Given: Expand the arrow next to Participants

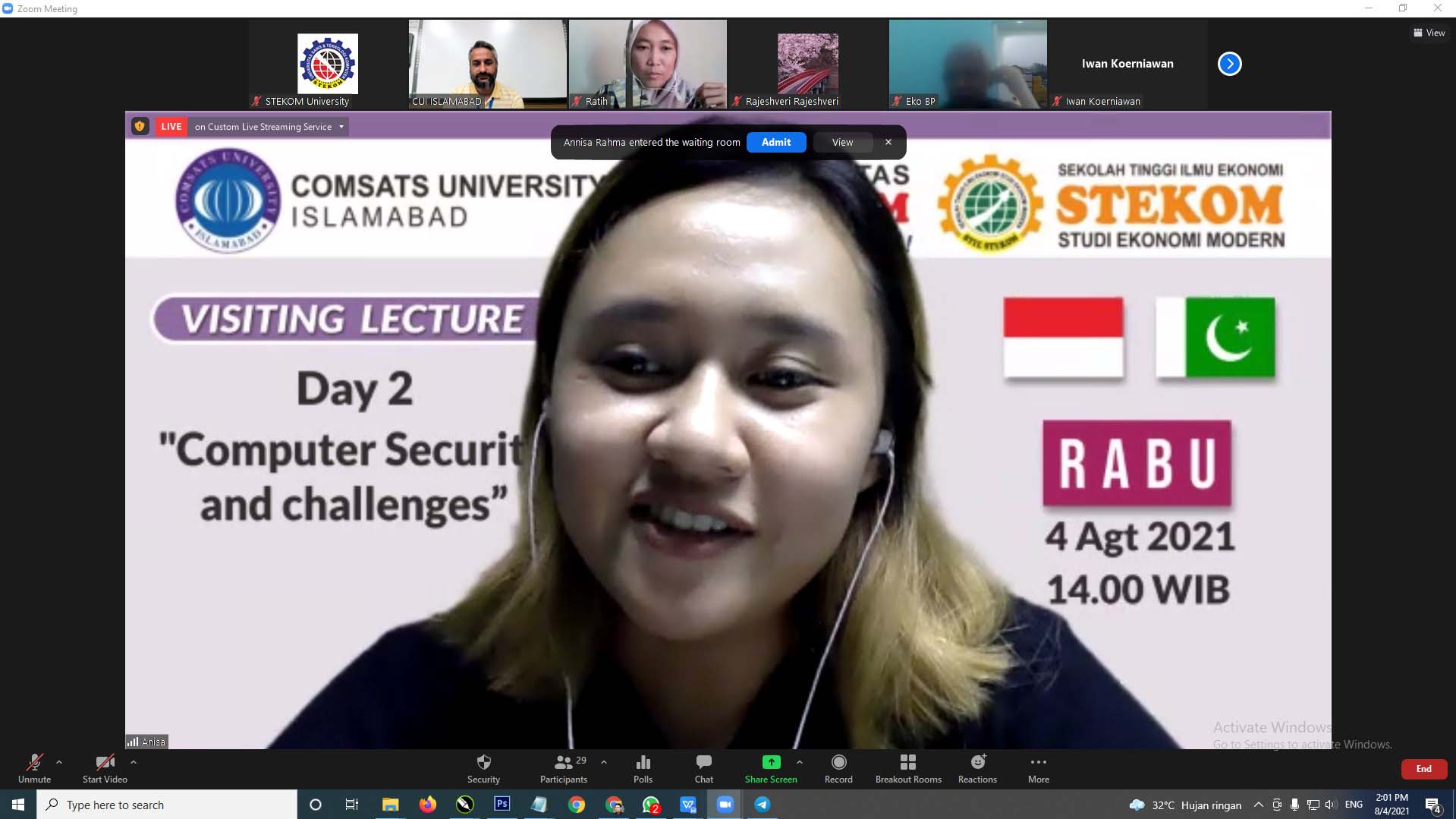Looking at the screenshot, I should point(604,762).
